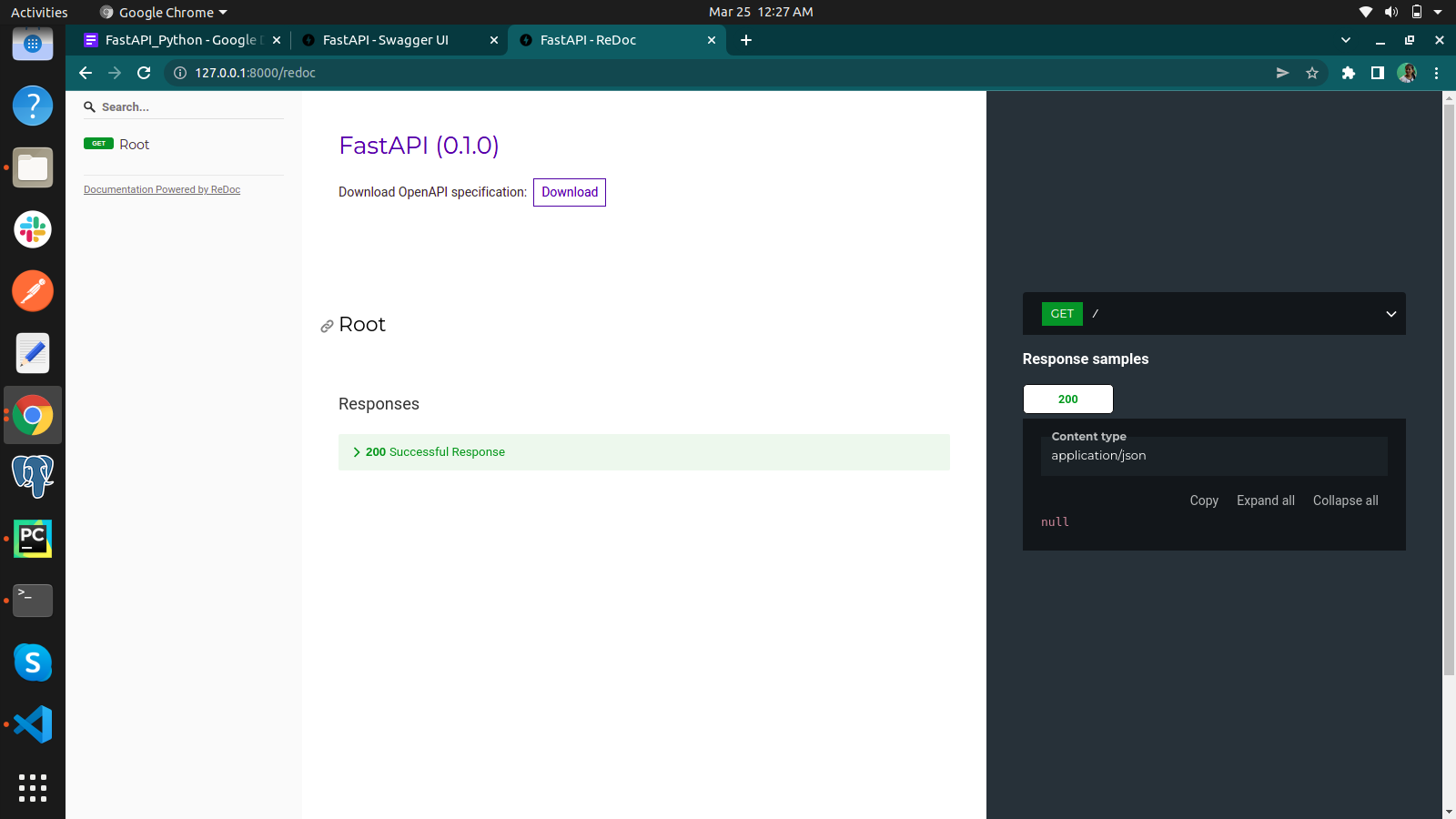Open the Google Chrome menu in top bar

162,12
